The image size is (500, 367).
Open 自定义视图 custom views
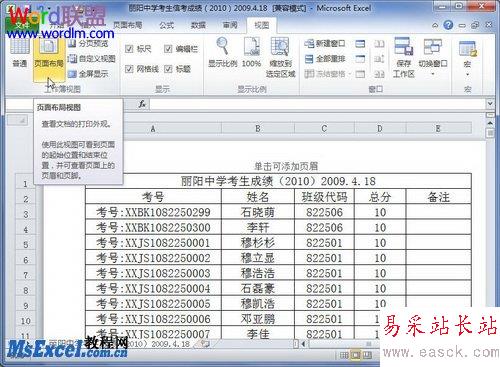pos(91,59)
